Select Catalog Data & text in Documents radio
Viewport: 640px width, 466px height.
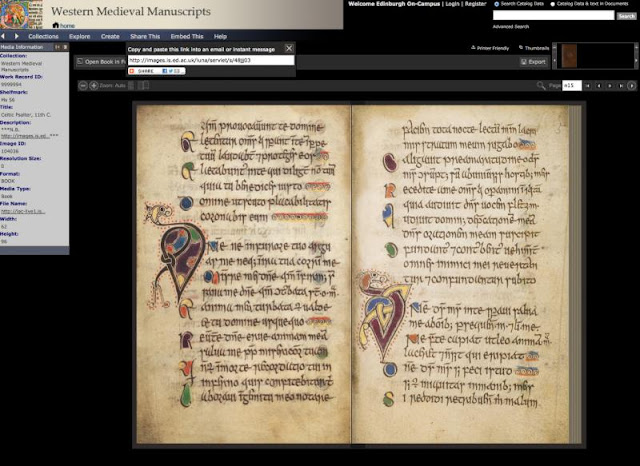point(553,4)
